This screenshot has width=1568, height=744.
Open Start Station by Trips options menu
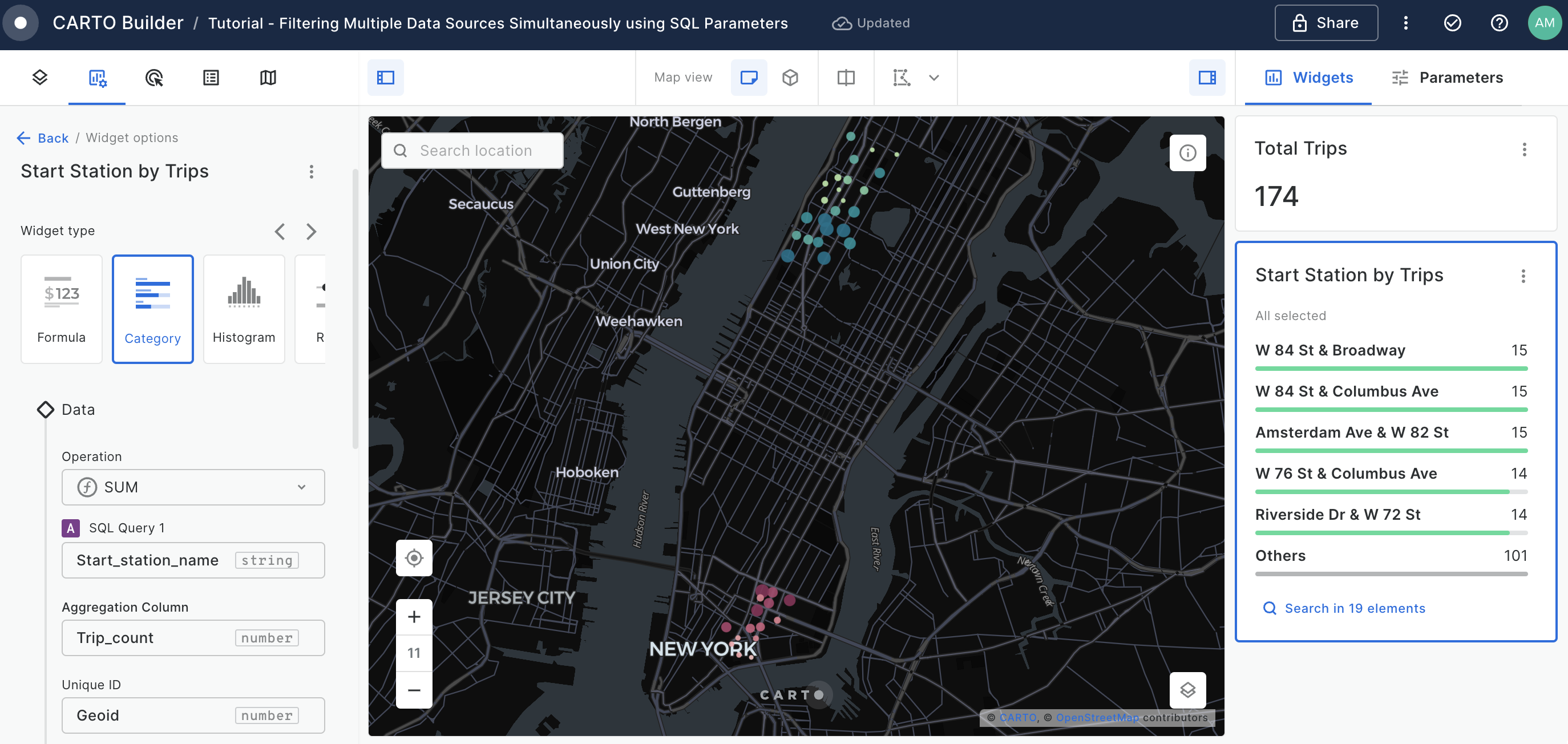pos(311,172)
